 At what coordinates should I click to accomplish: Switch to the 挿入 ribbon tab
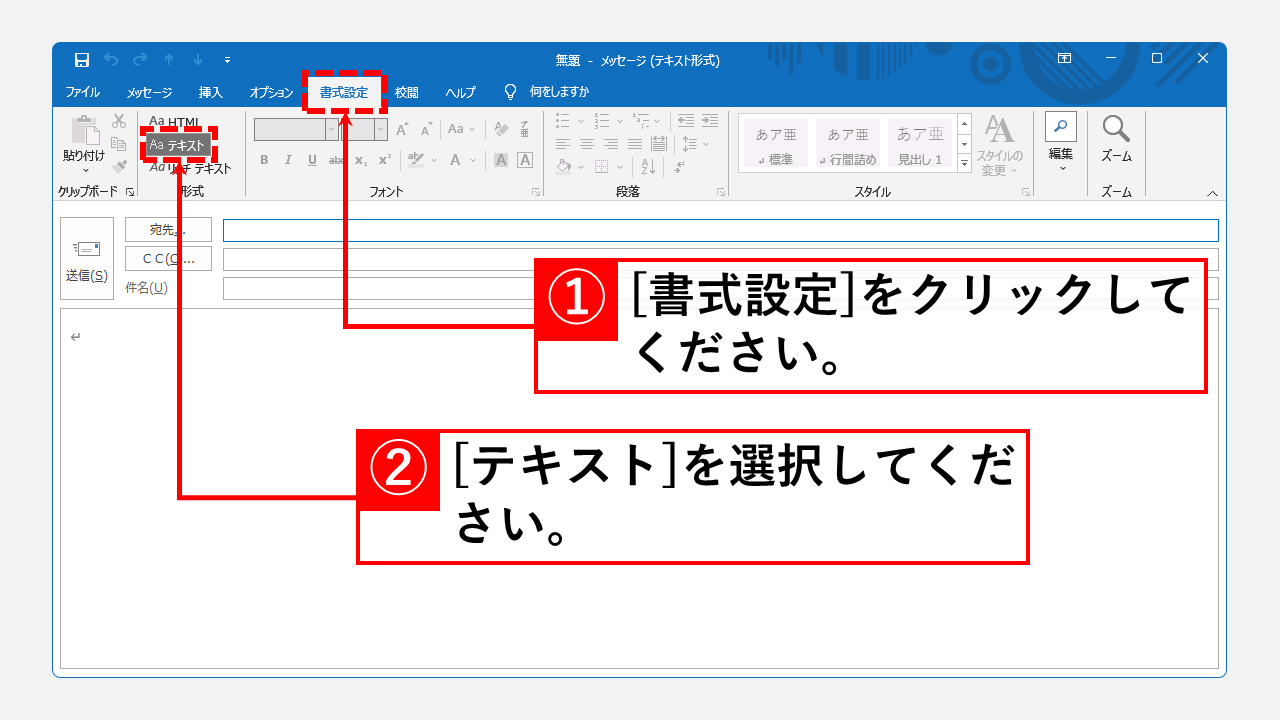pyautogui.click(x=212, y=91)
